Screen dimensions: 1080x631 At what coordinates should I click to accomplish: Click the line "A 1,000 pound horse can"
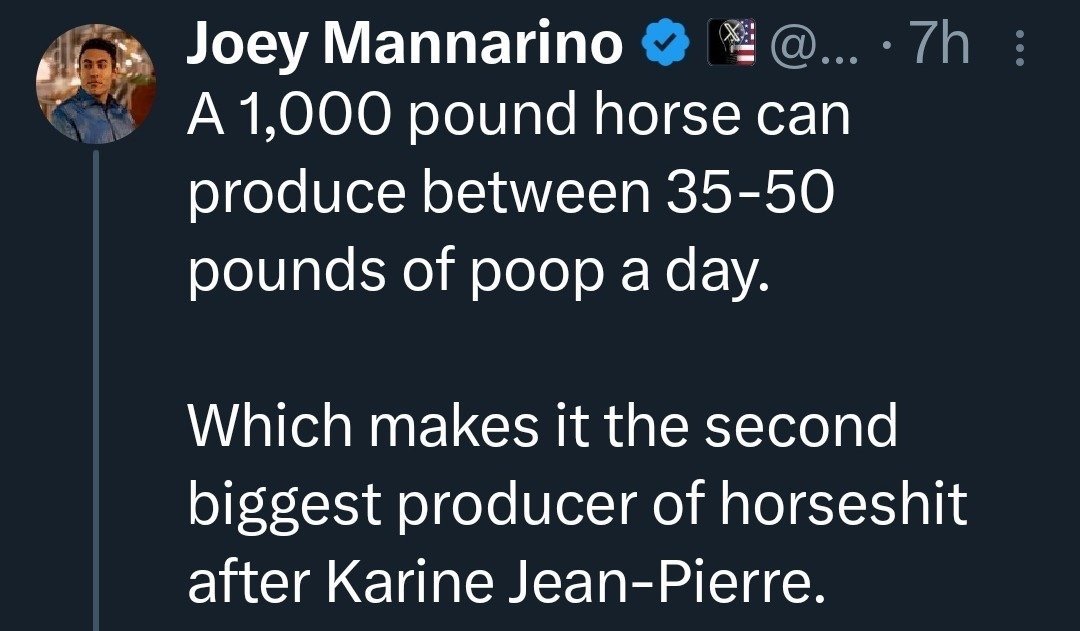tap(519, 115)
